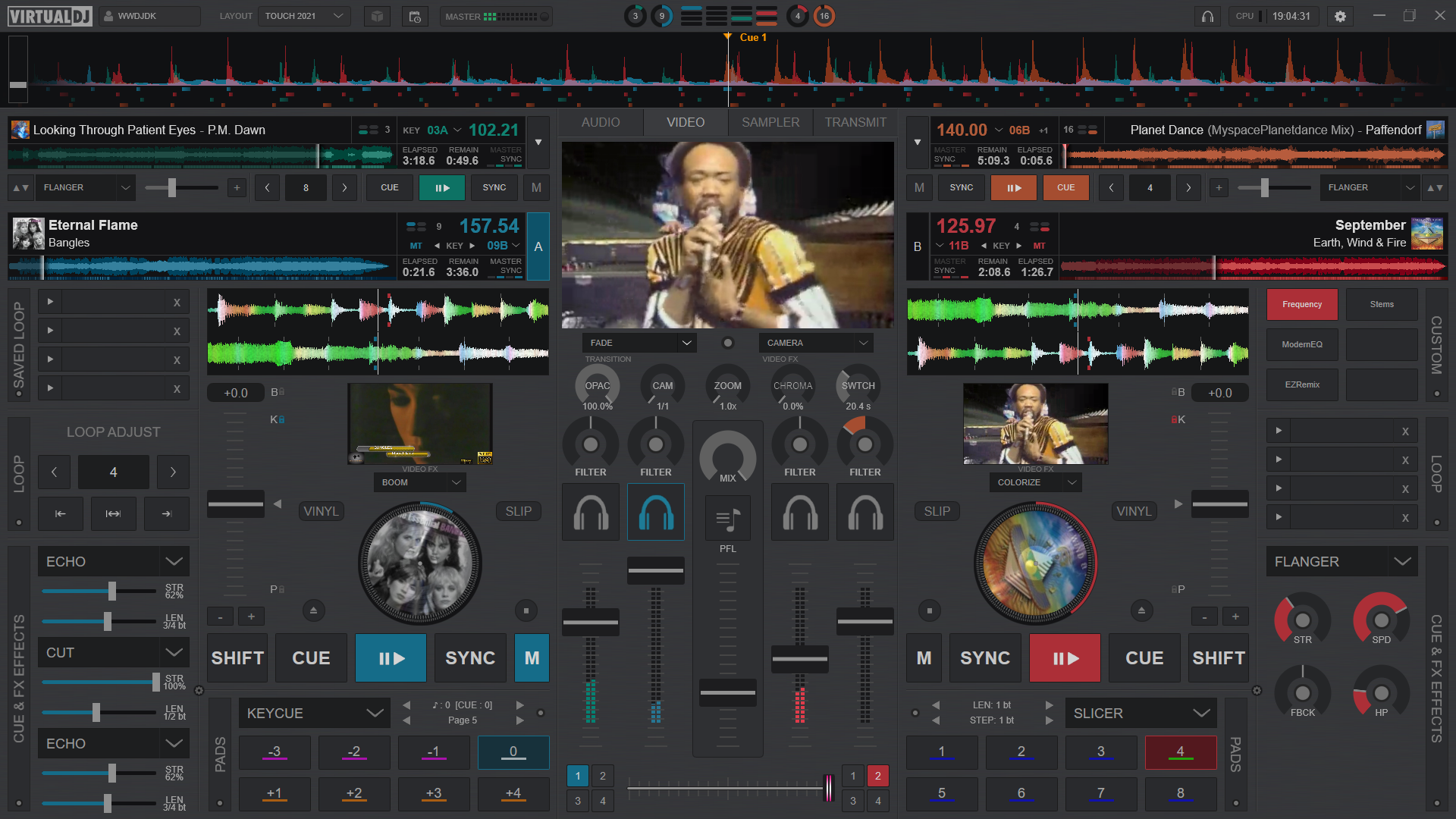This screenshot has width=1456, height=819.
Task: Switch to the SAMPLER tab
Action: point(770,122)
